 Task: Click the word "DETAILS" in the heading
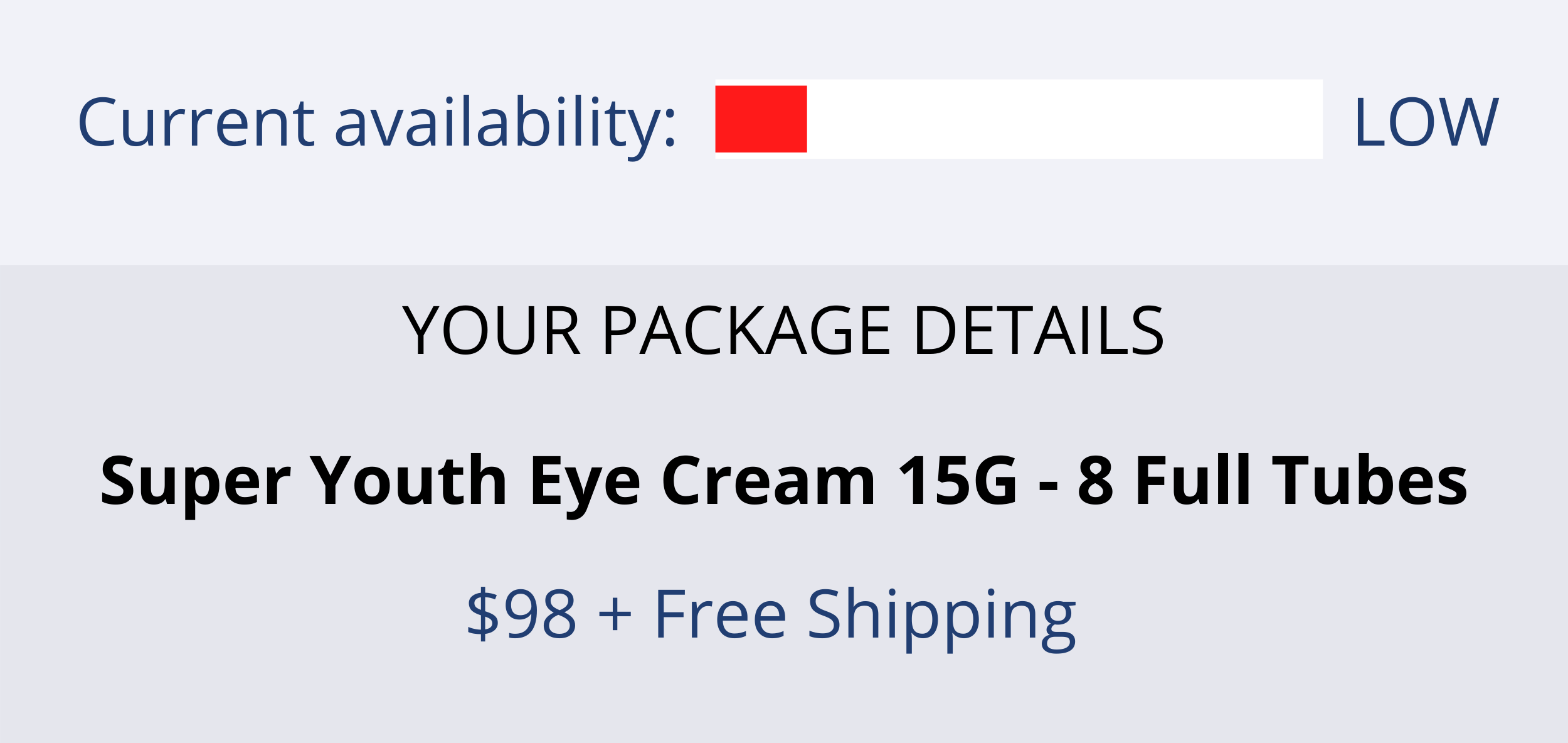pos(1040,331)
